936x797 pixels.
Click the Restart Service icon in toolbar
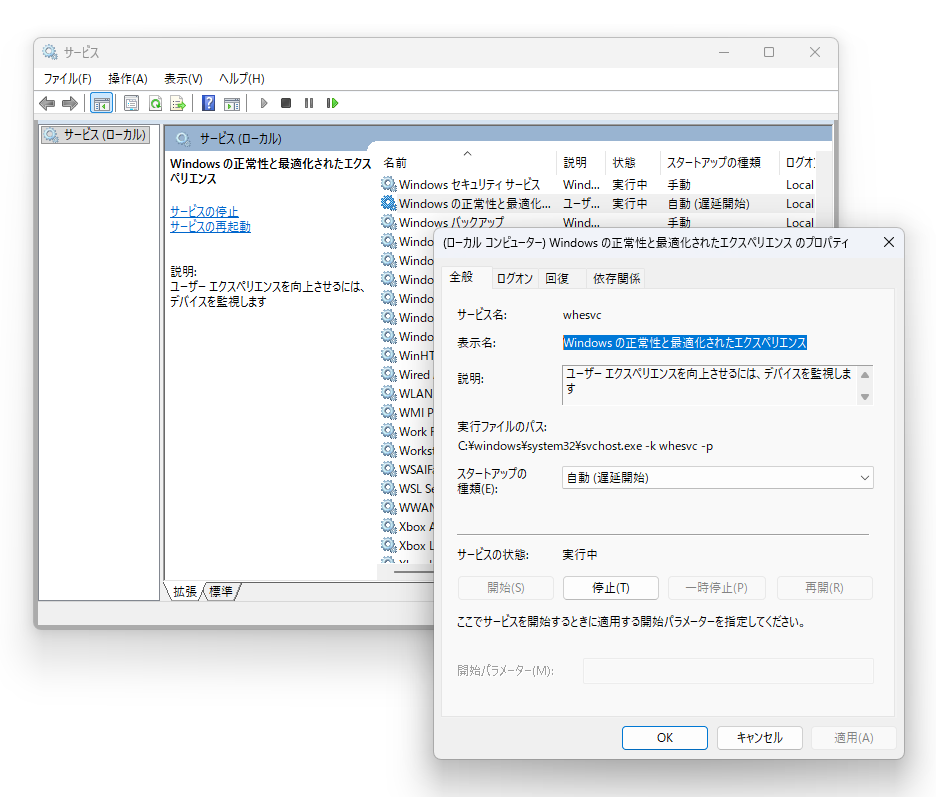coord(332,103)
